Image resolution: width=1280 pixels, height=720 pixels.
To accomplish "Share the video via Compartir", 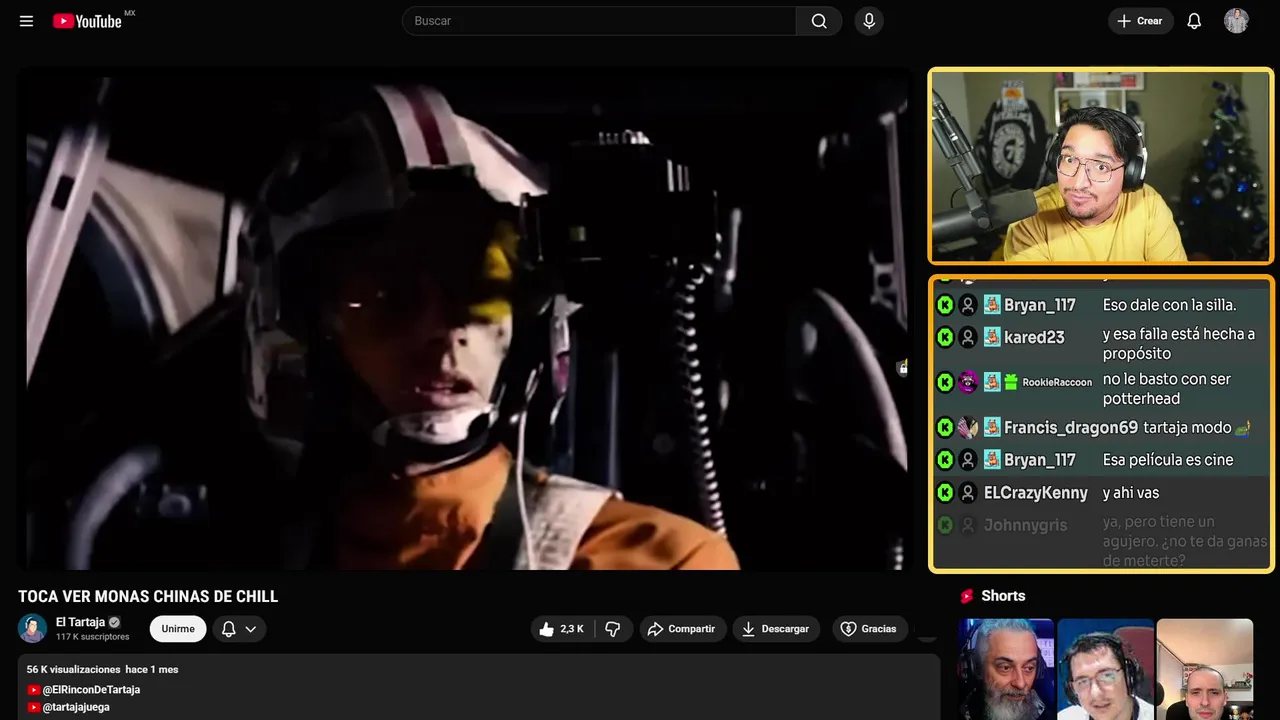I will tap(682, 629).
